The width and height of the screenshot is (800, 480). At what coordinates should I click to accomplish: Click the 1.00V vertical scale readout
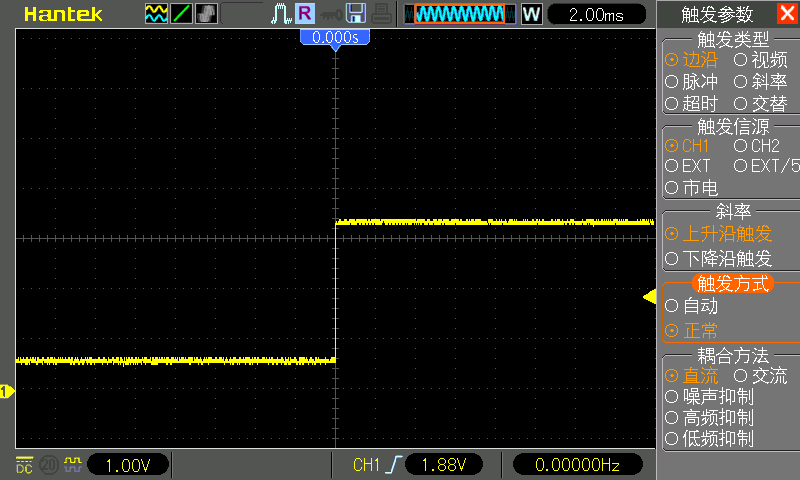tap(128, 464)
